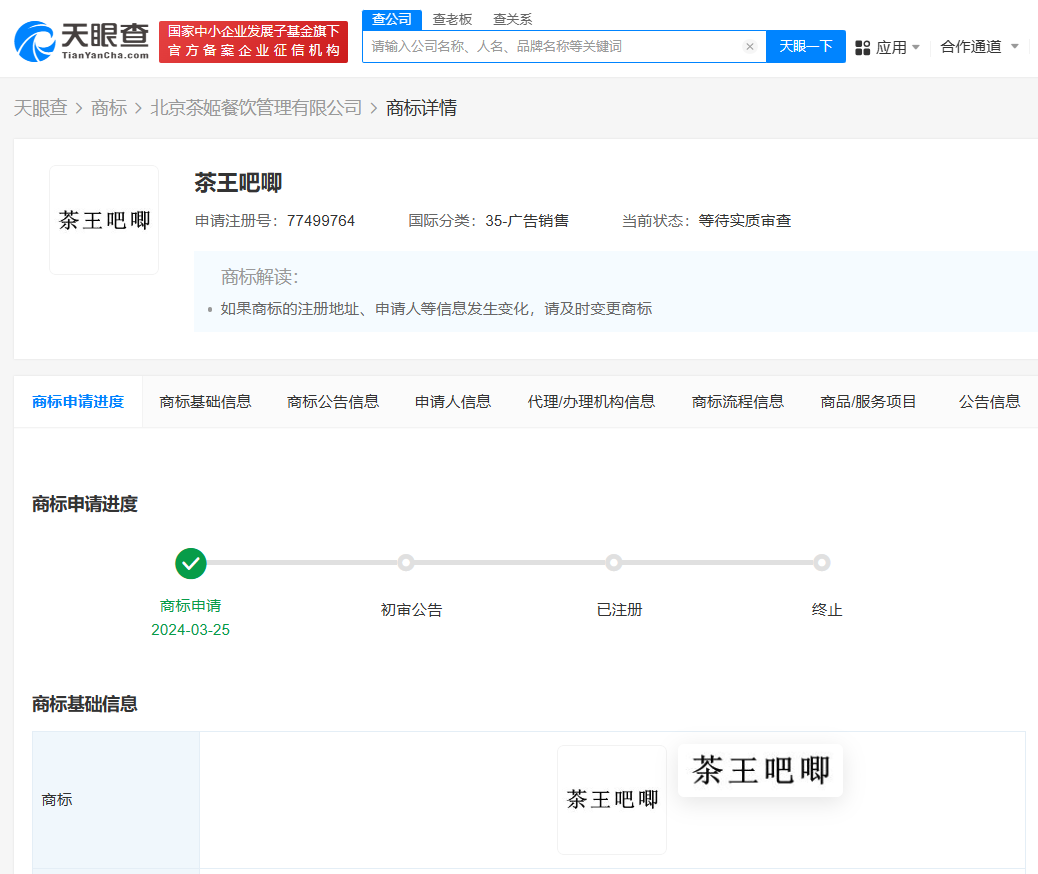Click the 商标 row label in table
This screenshot has width=1038, height=874.
click(x=57, y=800)
